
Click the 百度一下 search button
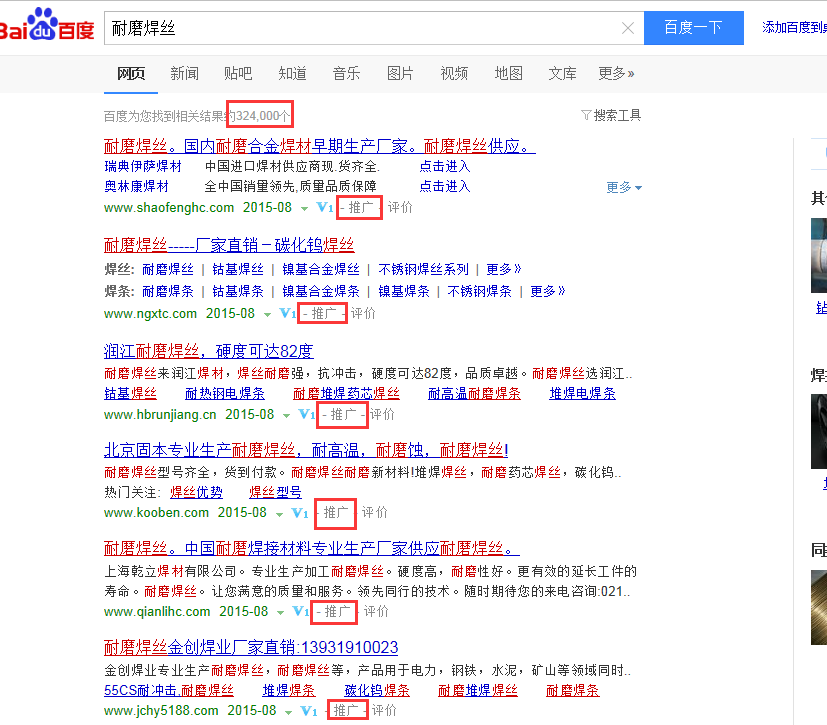694,27
